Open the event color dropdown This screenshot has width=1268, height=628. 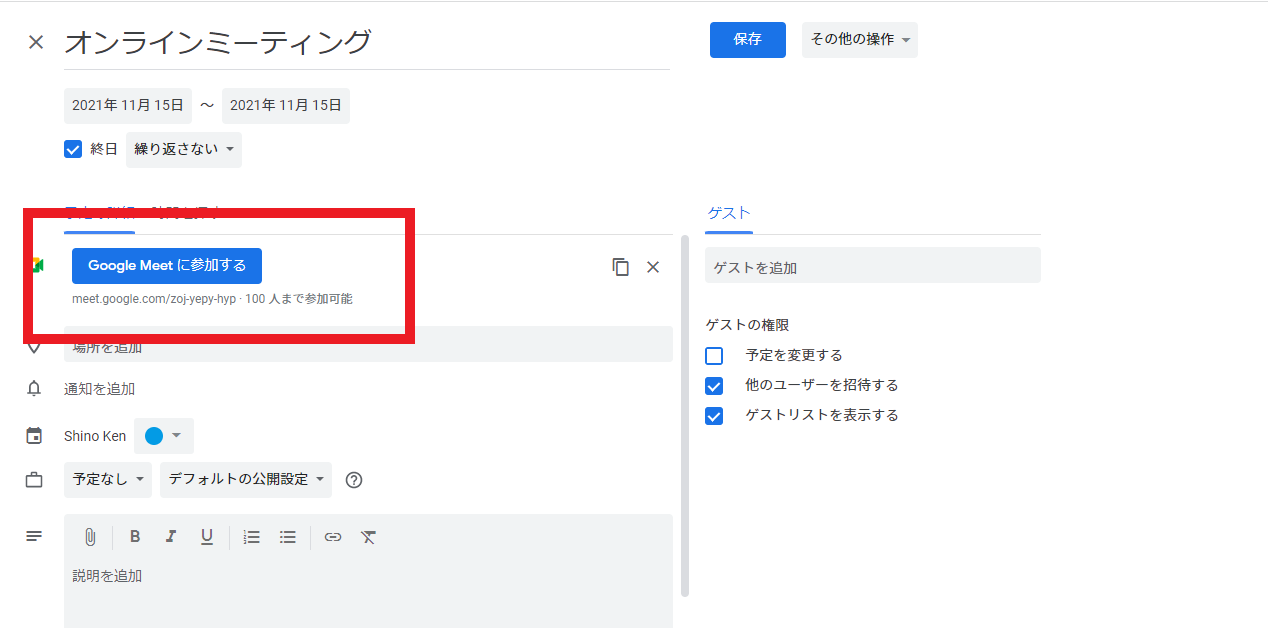(164, 436)
